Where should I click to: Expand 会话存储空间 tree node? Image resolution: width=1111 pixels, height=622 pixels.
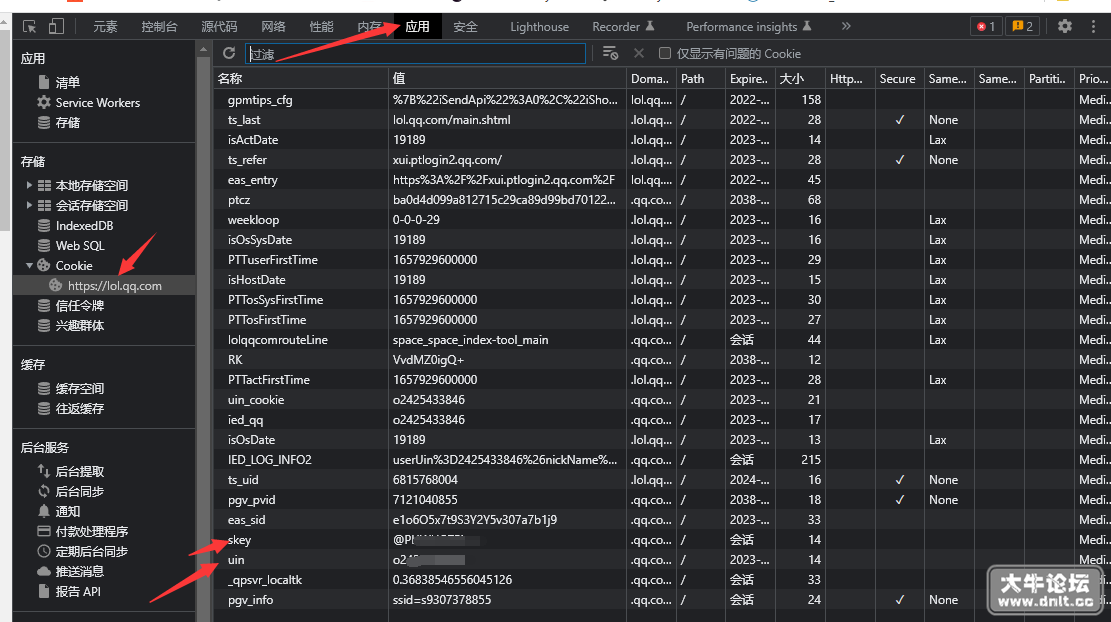coord(29,205)
